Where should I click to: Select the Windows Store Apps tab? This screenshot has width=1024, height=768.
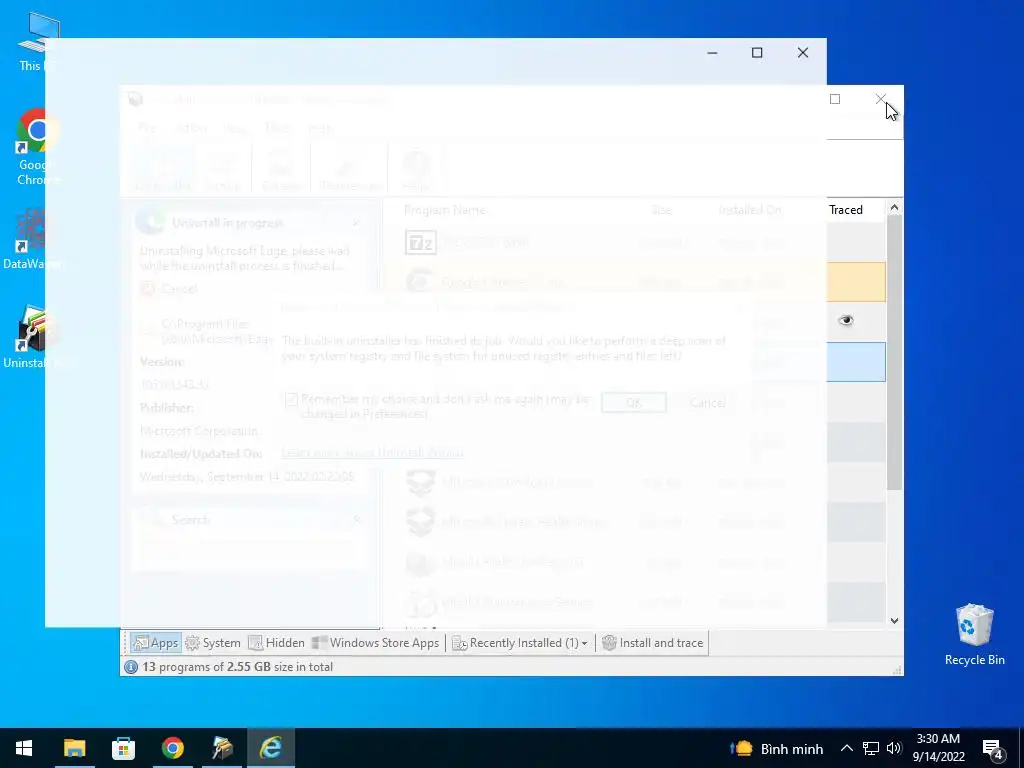376,643
